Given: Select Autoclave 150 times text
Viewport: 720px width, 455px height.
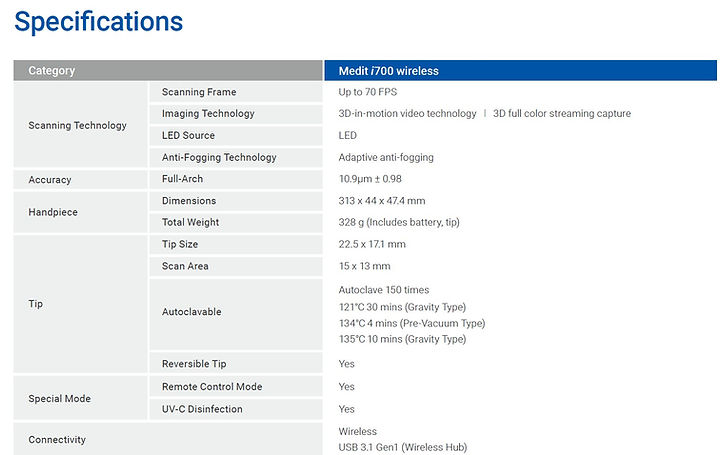Looking at the screenshot, I should coord(384,290).
